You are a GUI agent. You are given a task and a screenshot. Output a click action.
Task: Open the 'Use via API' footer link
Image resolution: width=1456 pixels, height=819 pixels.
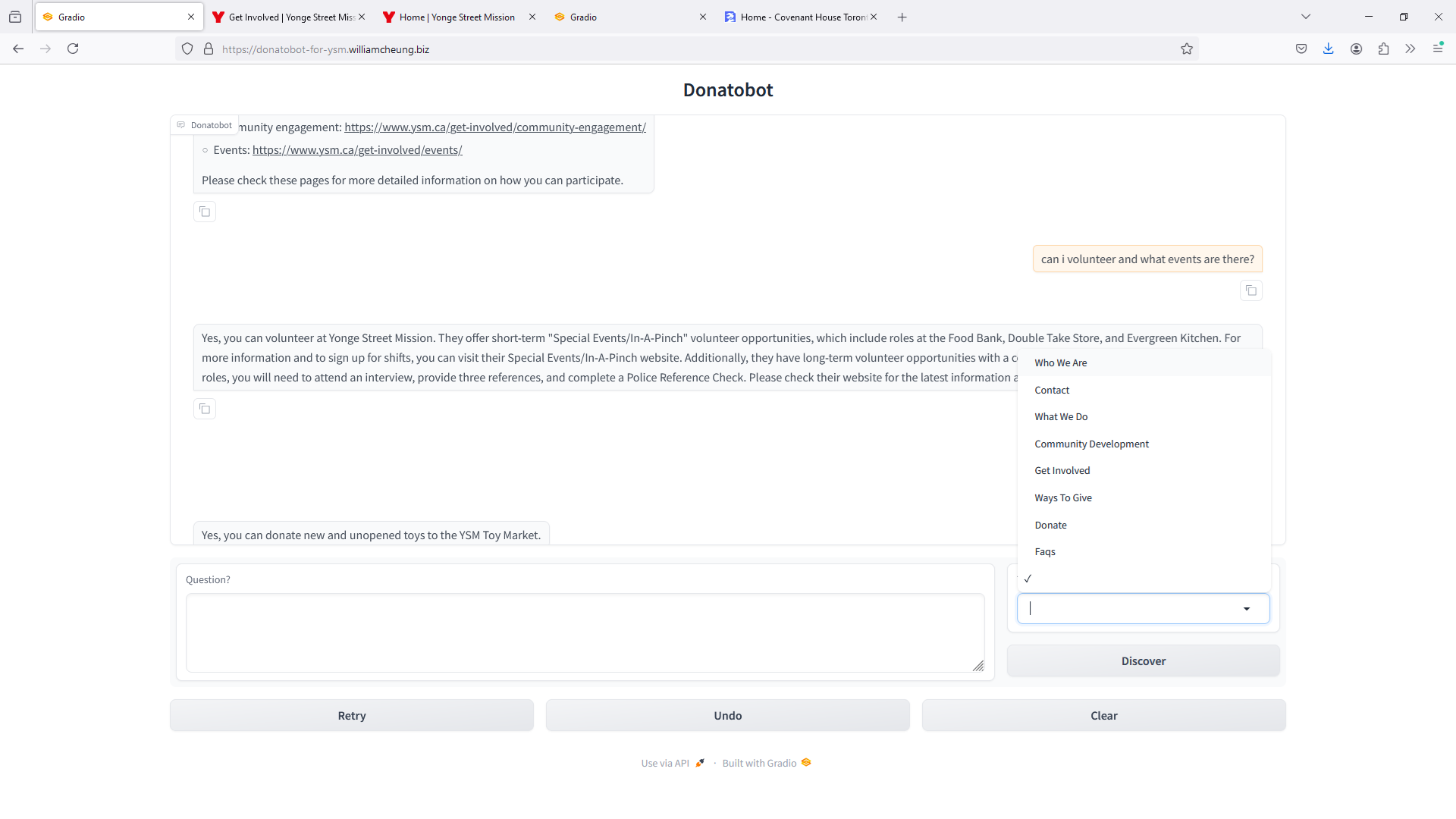(x=666, y=764)
